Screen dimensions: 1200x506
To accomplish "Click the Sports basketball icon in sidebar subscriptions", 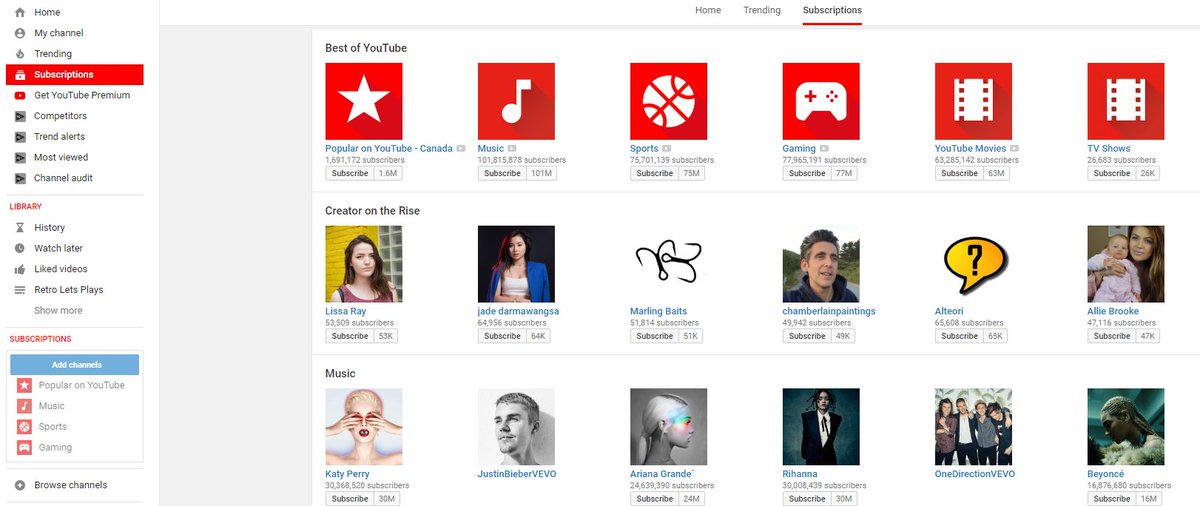I will [x=24, y=427].
